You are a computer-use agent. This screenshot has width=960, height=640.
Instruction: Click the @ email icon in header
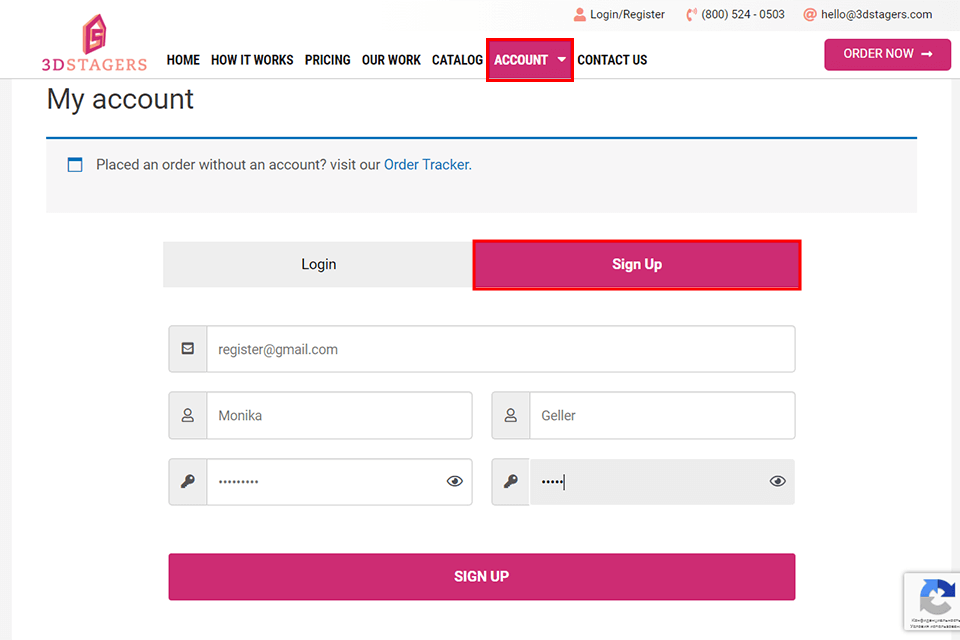(x=810, y=15)
